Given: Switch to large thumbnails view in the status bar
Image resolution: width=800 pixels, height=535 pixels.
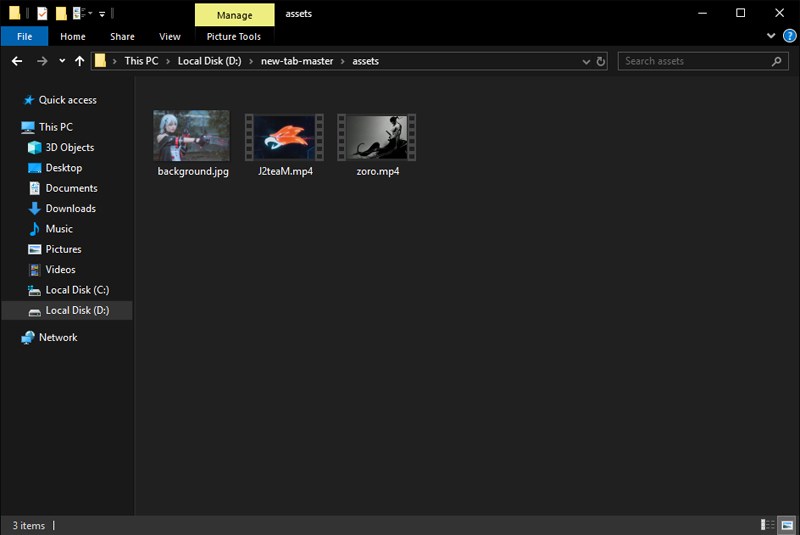Looking at the screenshot, I should [x=785, y=525].
